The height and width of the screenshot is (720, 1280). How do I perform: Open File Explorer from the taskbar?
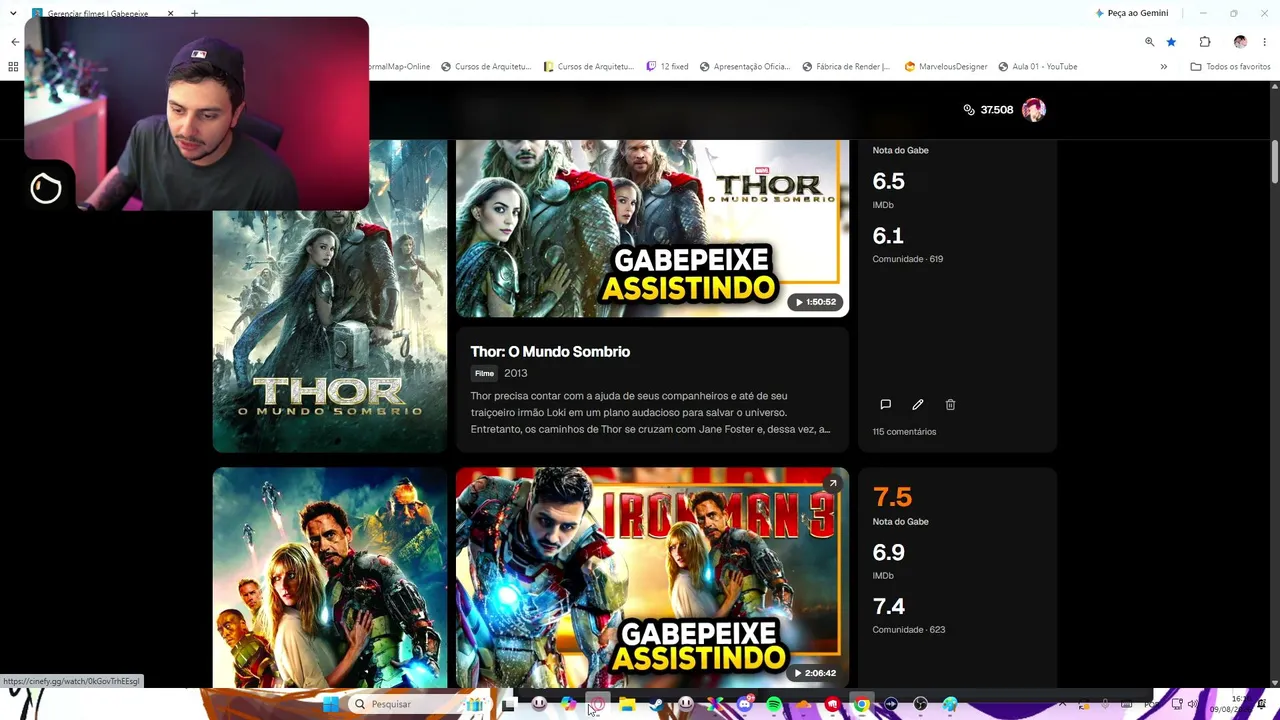pos(627,704)
